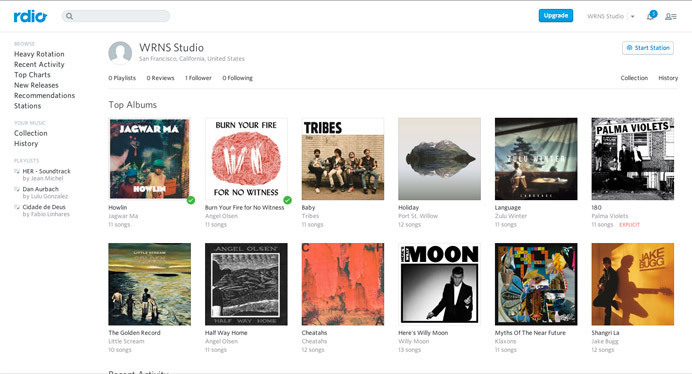
Task: Click WRNS Studio username in header
Action: click(x=605, y=16)
